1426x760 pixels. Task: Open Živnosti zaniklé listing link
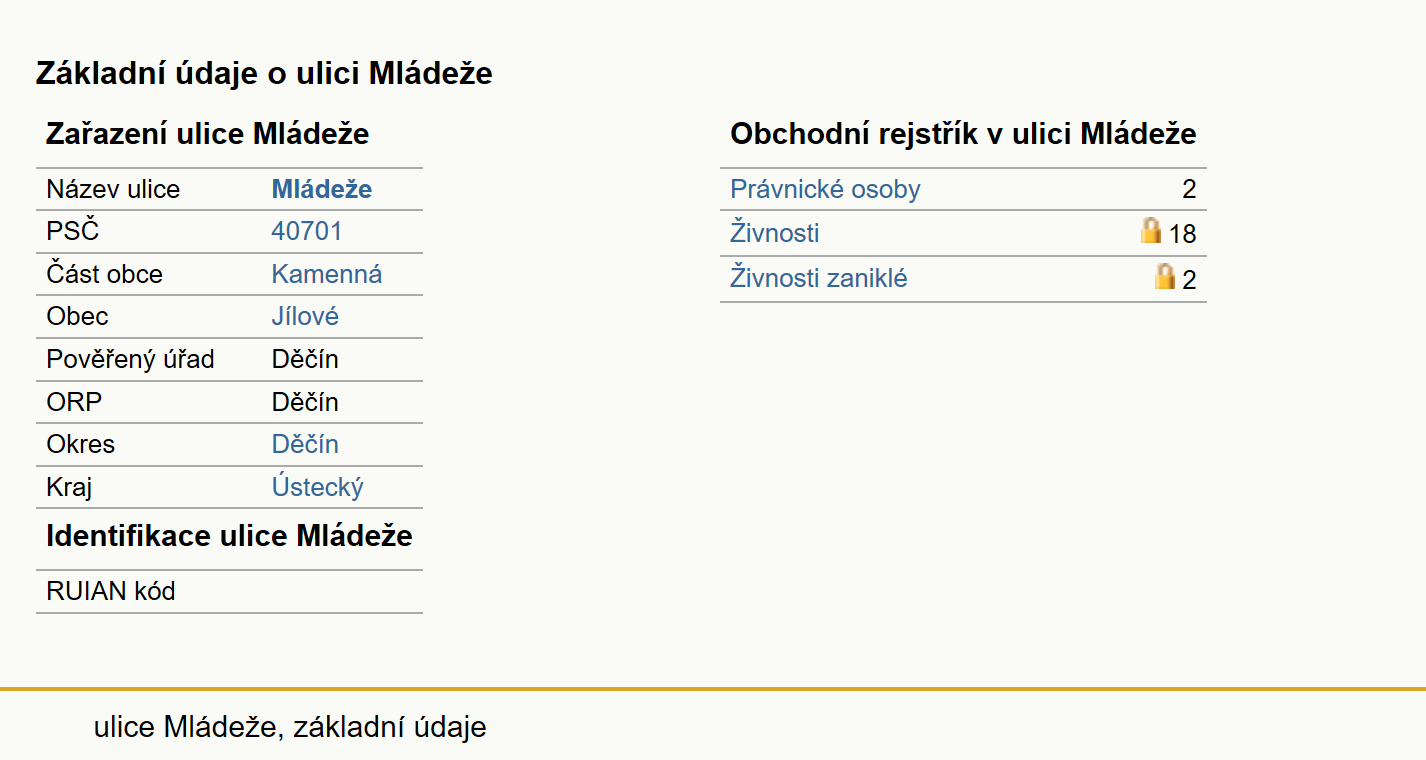point(819,278)
